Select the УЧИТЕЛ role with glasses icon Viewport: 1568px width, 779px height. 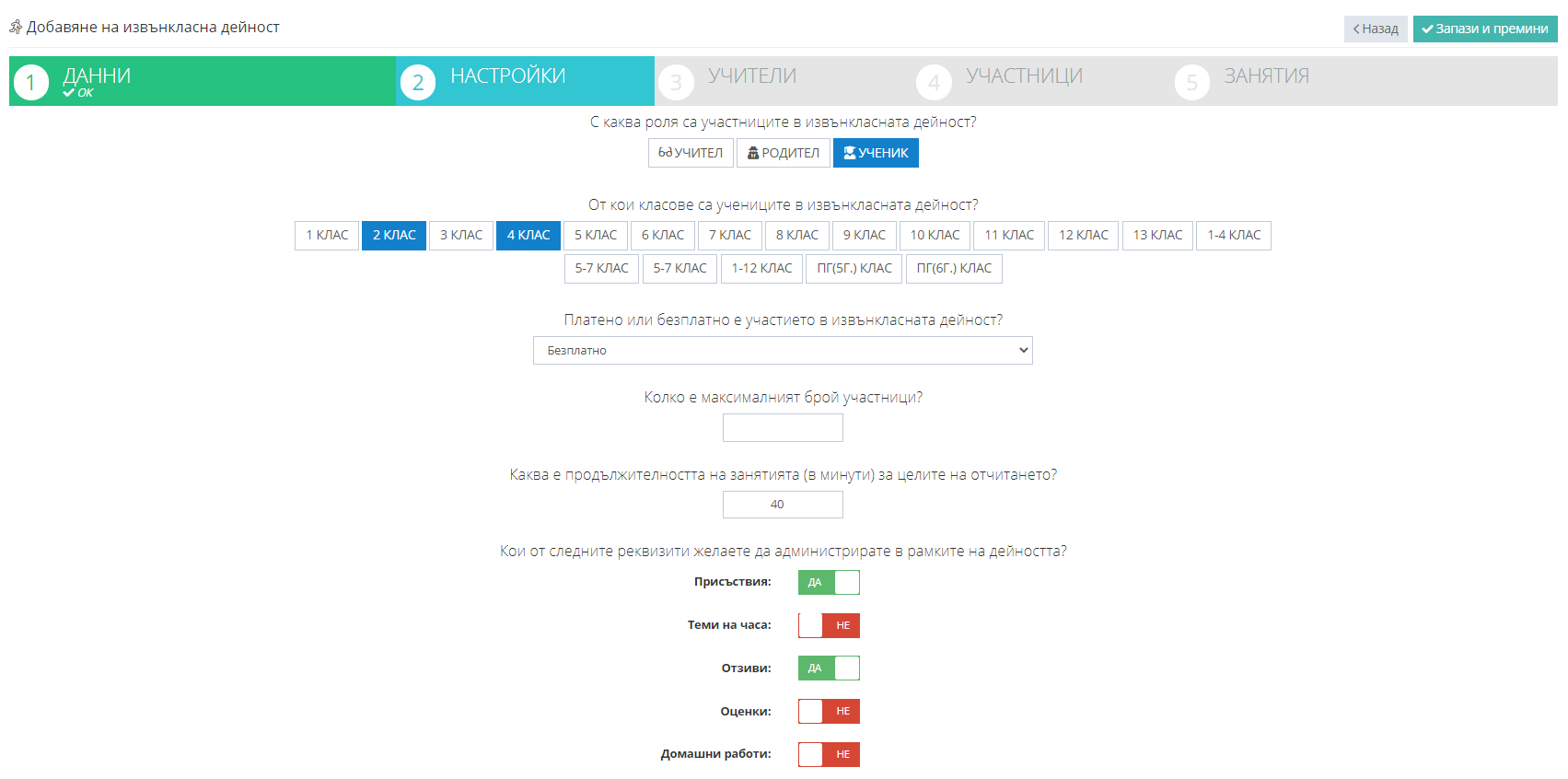691,153
